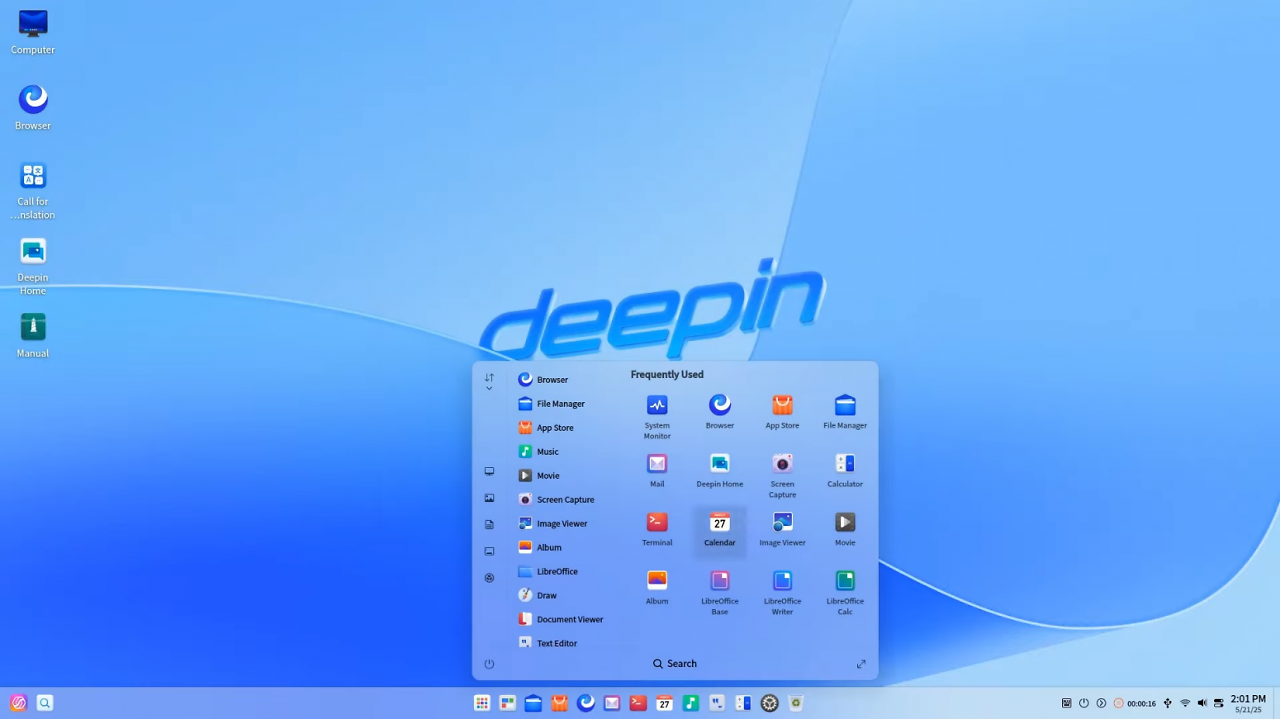The width and height of the screenshot is (1280, 719).
Task: Open the Browser desktop shortcut
Action: 33,108
